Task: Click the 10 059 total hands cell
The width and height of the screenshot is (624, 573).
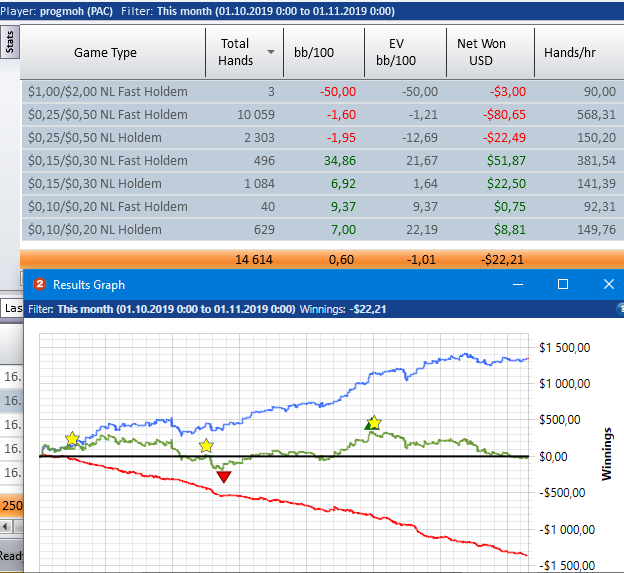Action: tap(256, 115)
